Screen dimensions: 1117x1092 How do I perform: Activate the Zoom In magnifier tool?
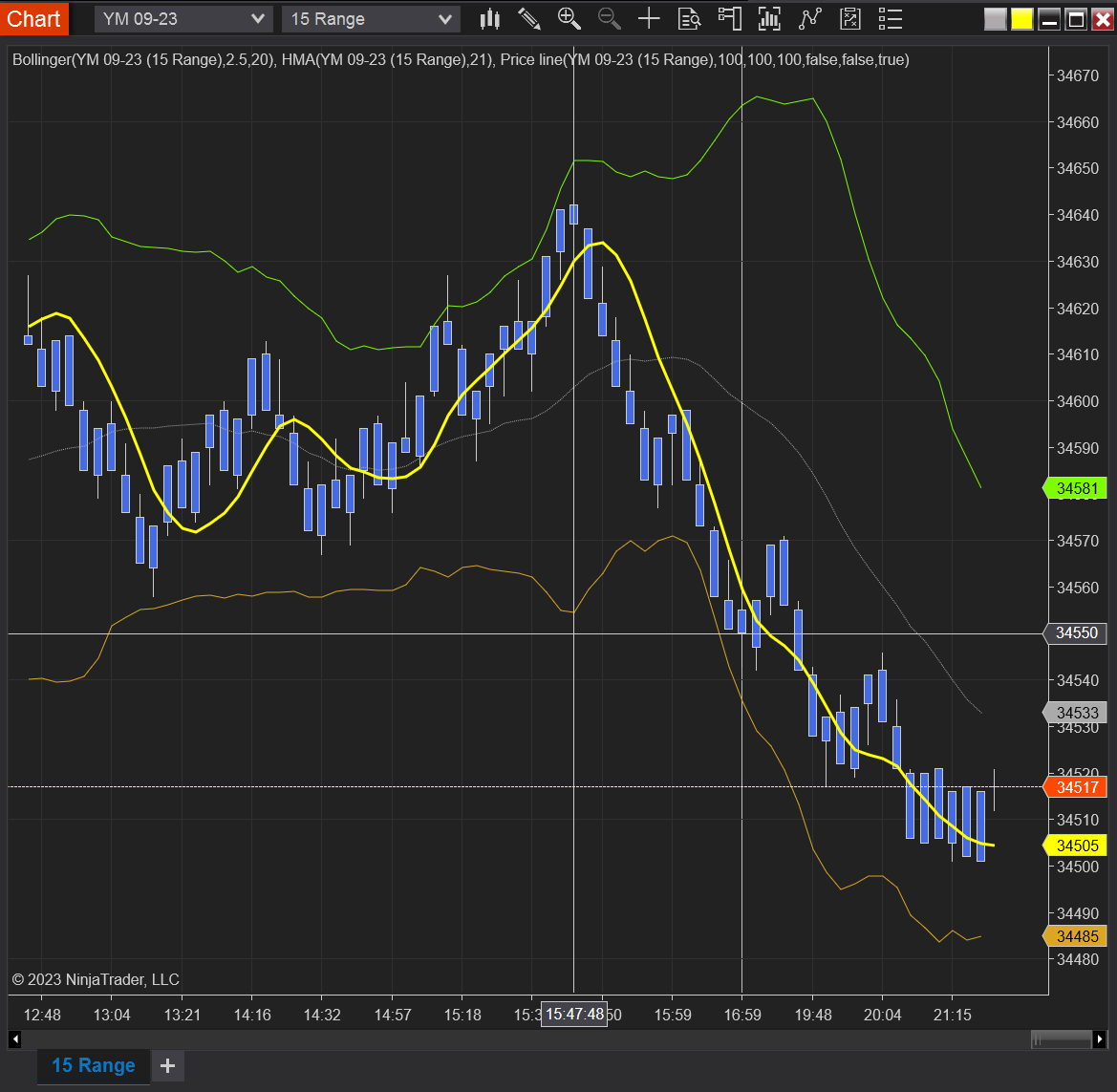click(569, 18)
